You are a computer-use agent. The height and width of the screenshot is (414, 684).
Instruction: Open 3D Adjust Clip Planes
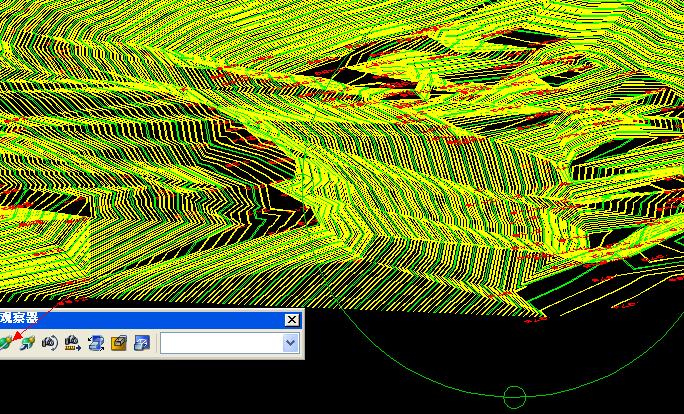tap(96, 343)
